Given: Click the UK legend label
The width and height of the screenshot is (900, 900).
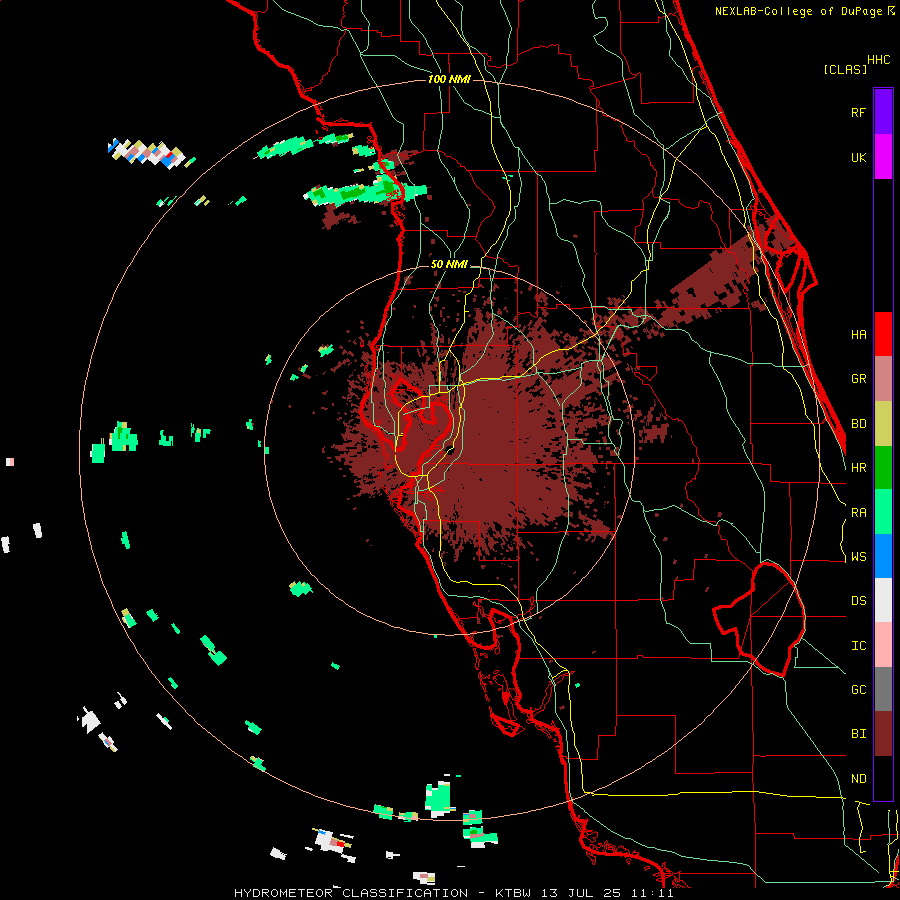Looking at the screenshot, I should tap(858, 157).
